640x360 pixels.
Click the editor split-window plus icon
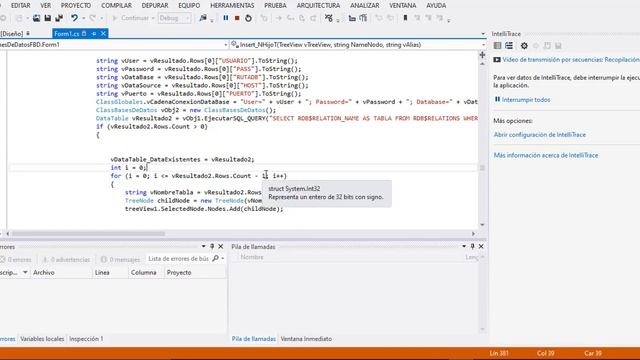coord(482,55)
